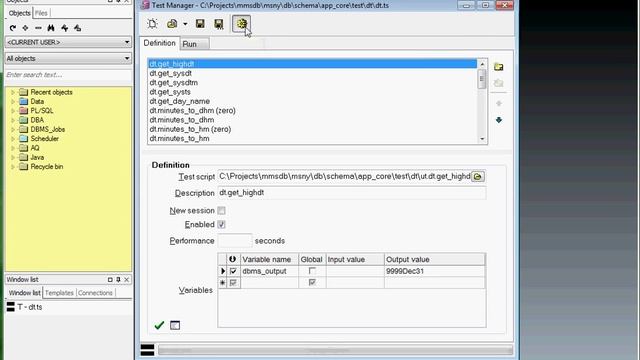Toggle Global checkbox for dbms_output
This screenshot has width=640, height=360.
pyautogui.click(x=312, y=271)
